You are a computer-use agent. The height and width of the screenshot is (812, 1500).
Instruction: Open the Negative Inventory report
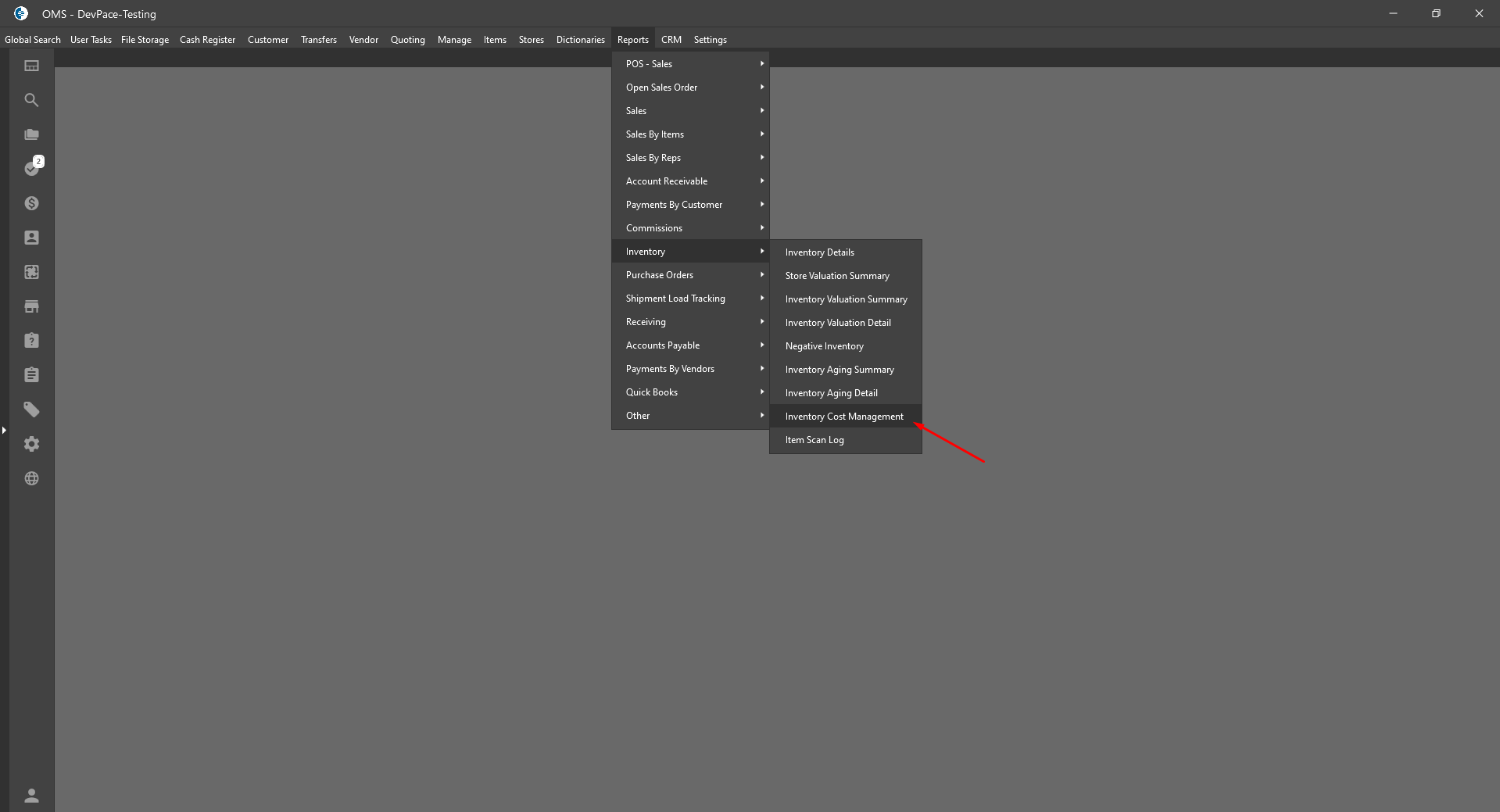(x=846, y=346)
